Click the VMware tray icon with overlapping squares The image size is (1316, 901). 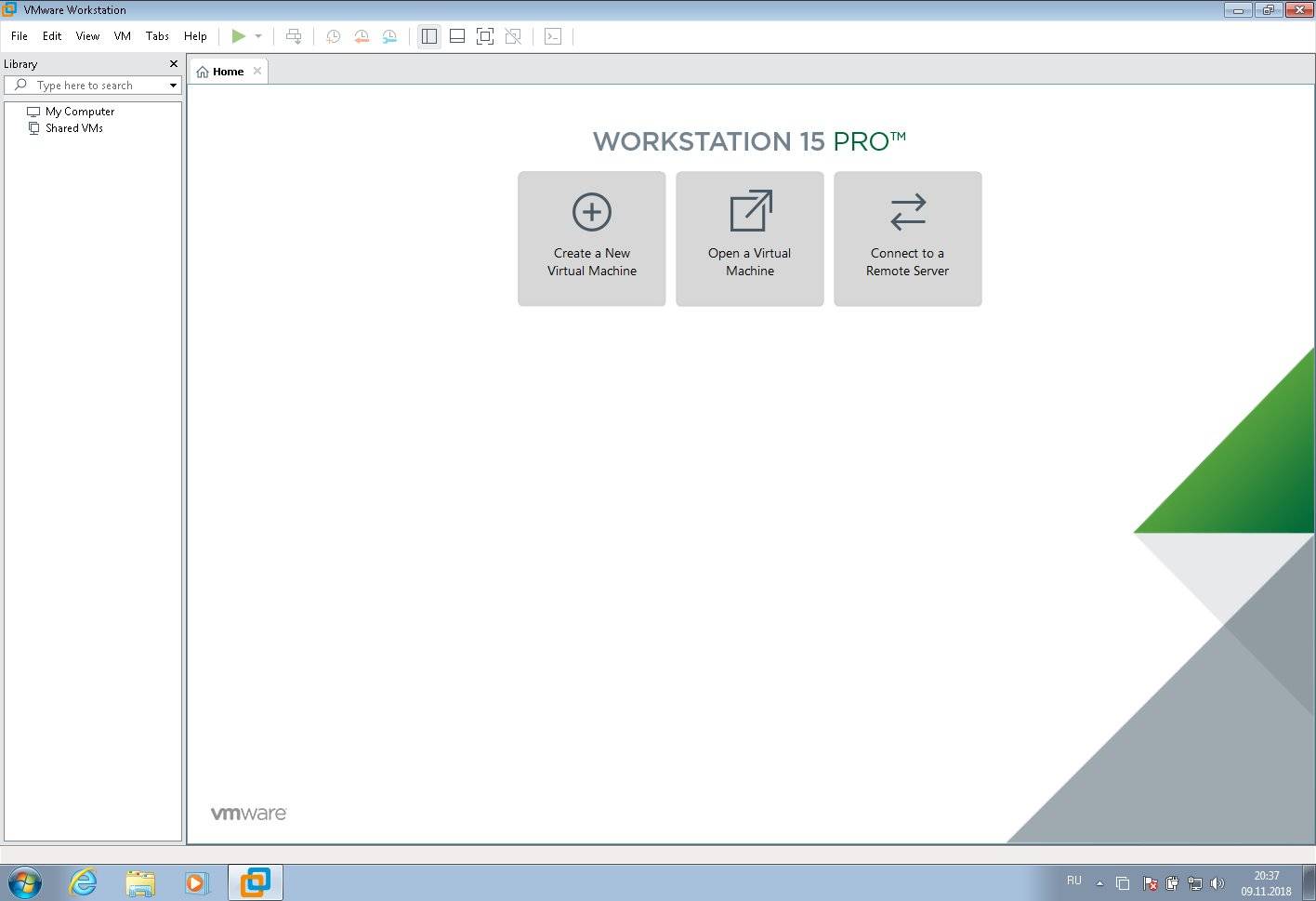pyautogui.click(x=1123, y=883)
